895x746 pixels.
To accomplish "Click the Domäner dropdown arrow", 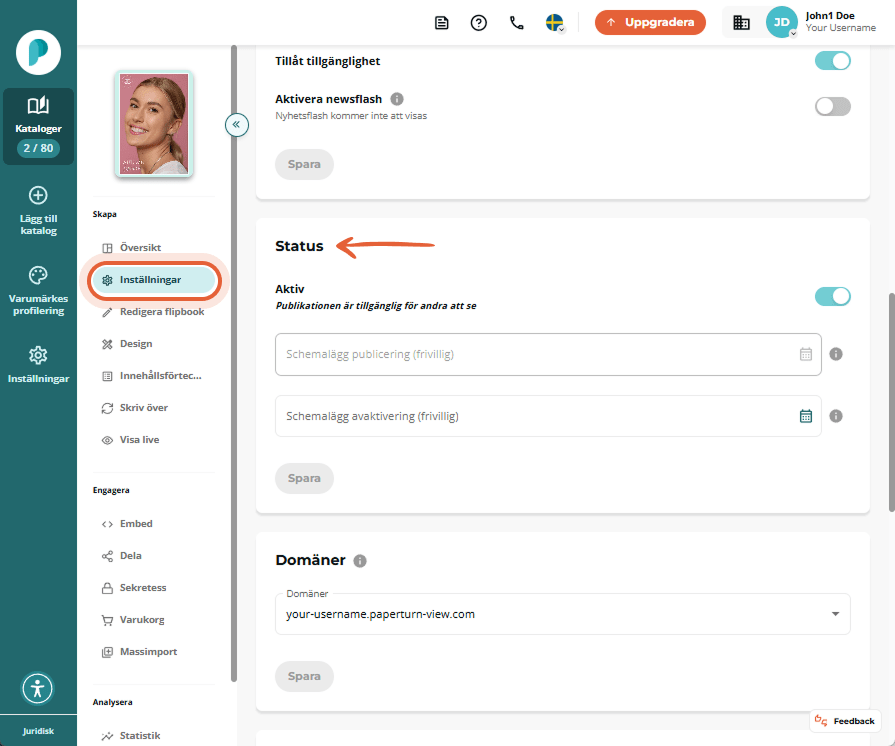I will (x=835, y=614).
